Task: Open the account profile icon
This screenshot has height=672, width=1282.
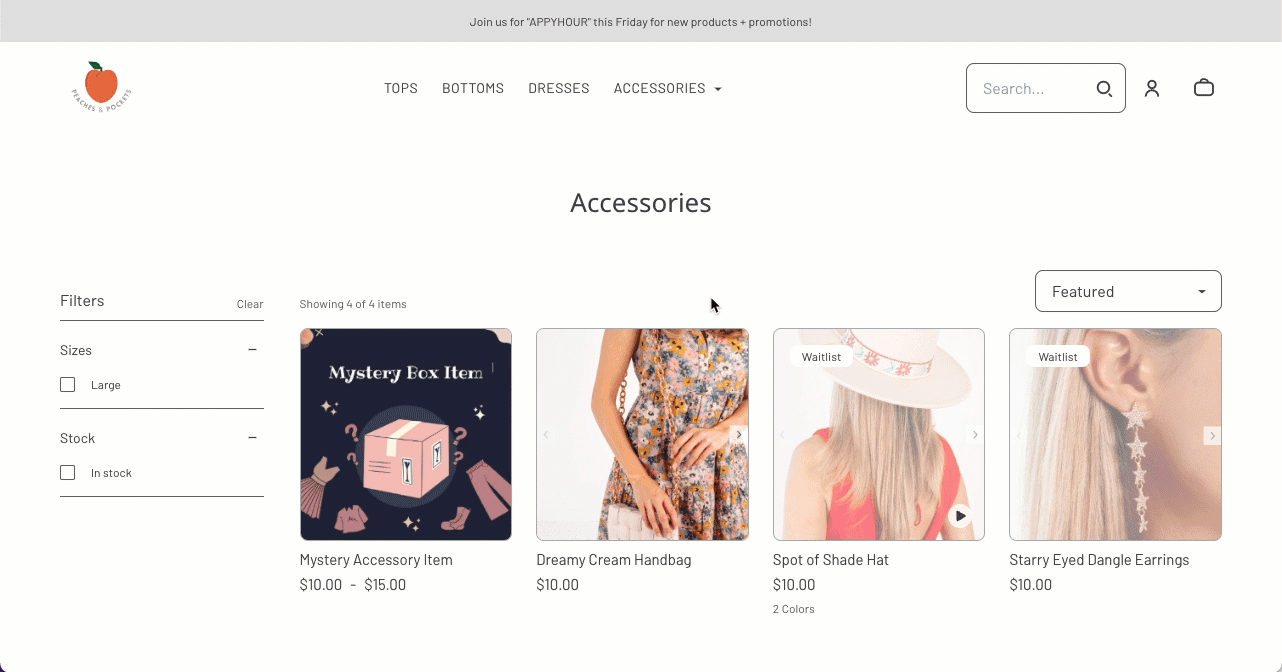Action: coord(1152,88)
